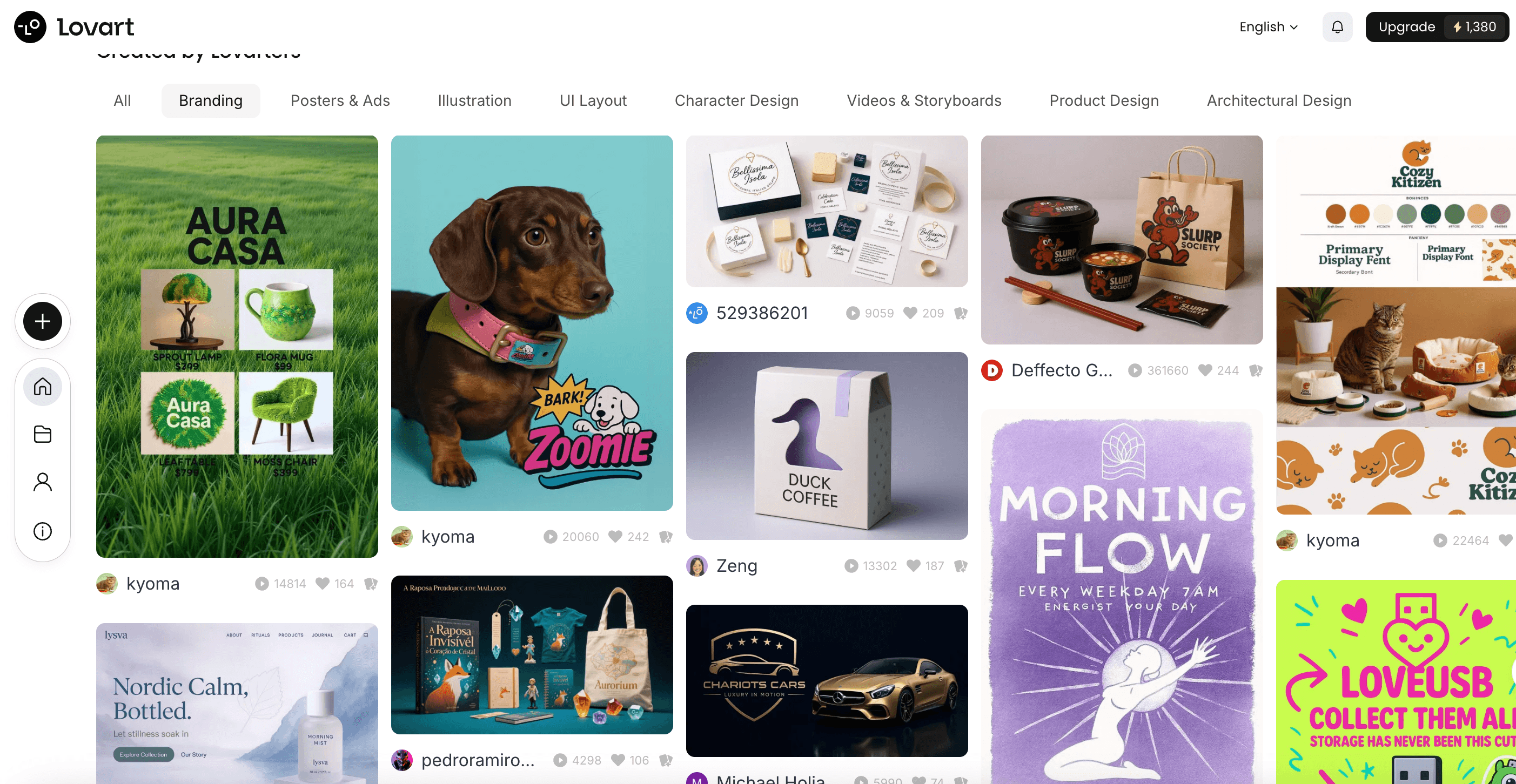Image resolution: width=1516 pixels, height=784 pixels.
Task: Like the Aura Casa post heart
Action: tap(323, 584)
